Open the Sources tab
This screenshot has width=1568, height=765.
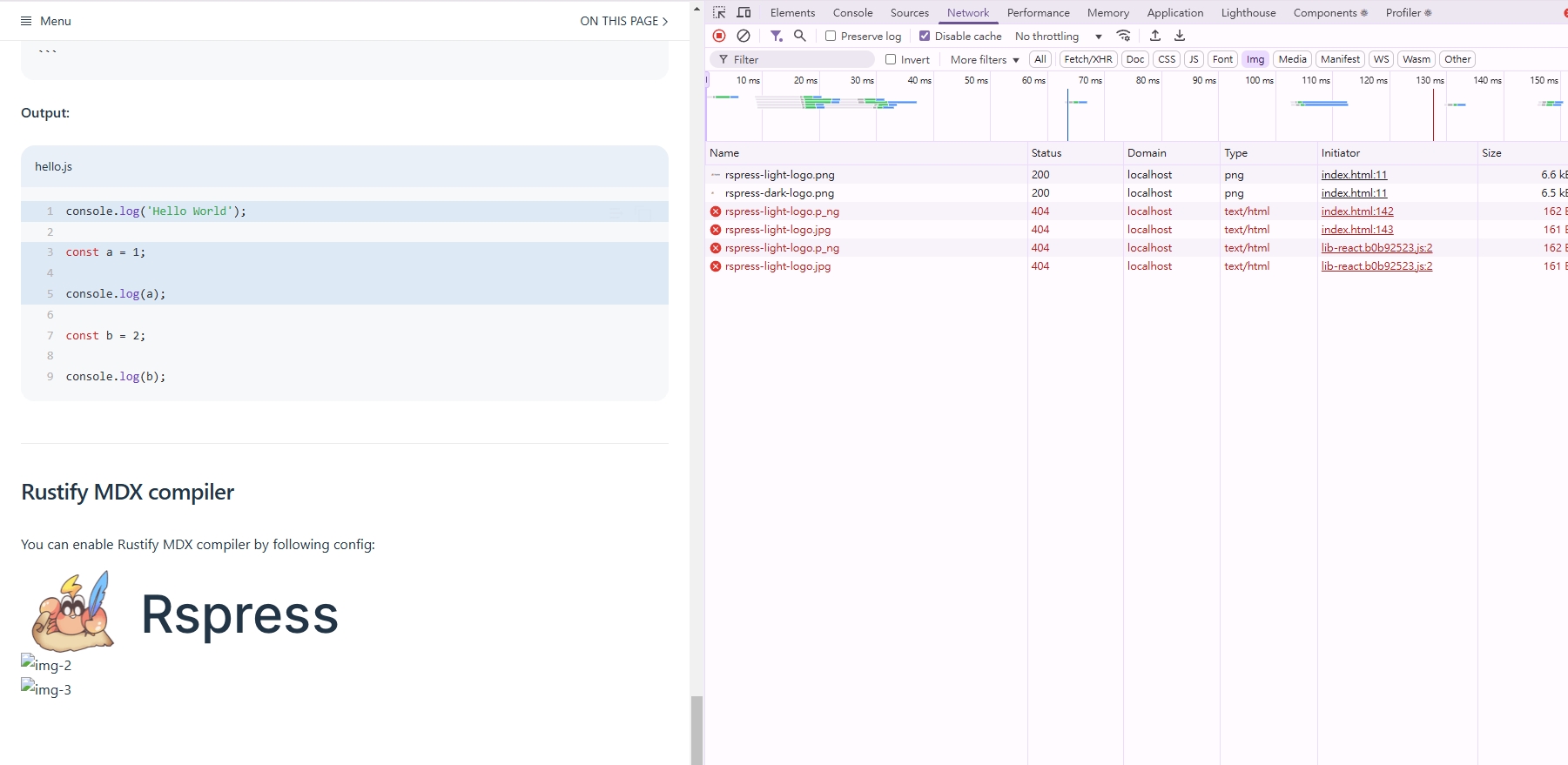tap(909, 12)
